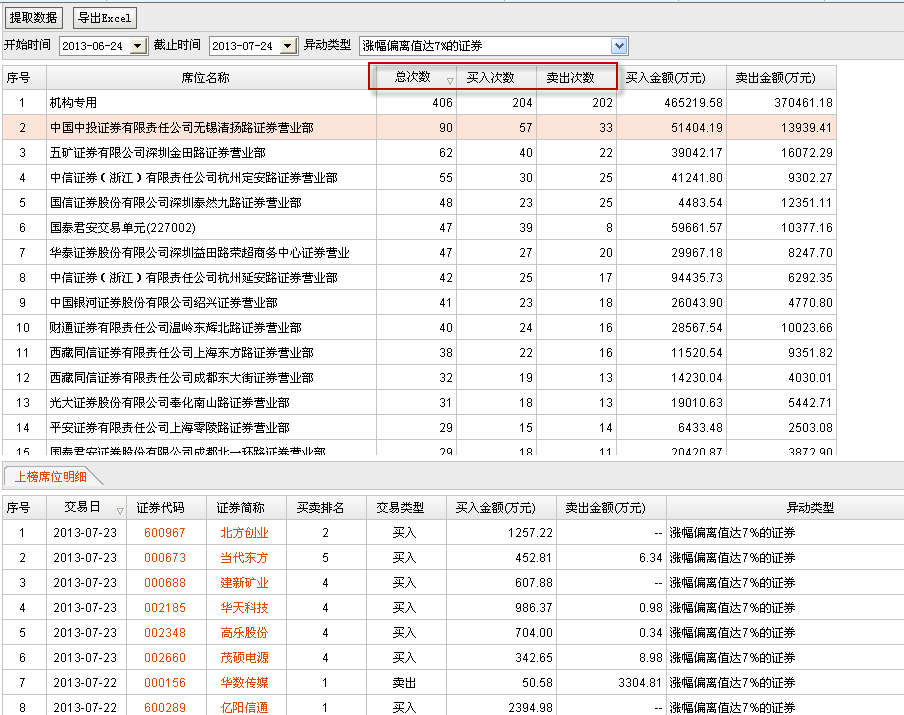Click the 席位名称 column header

pyautogui.click(x=205, y=77)
